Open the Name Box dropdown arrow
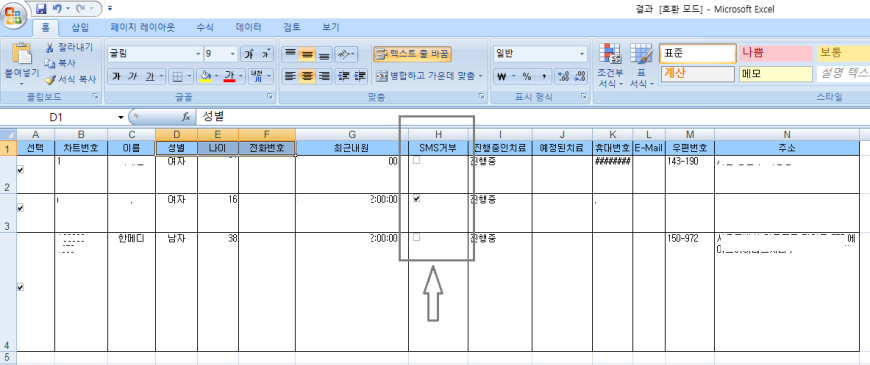Screen dimensions: 870x365 [121, 117]
